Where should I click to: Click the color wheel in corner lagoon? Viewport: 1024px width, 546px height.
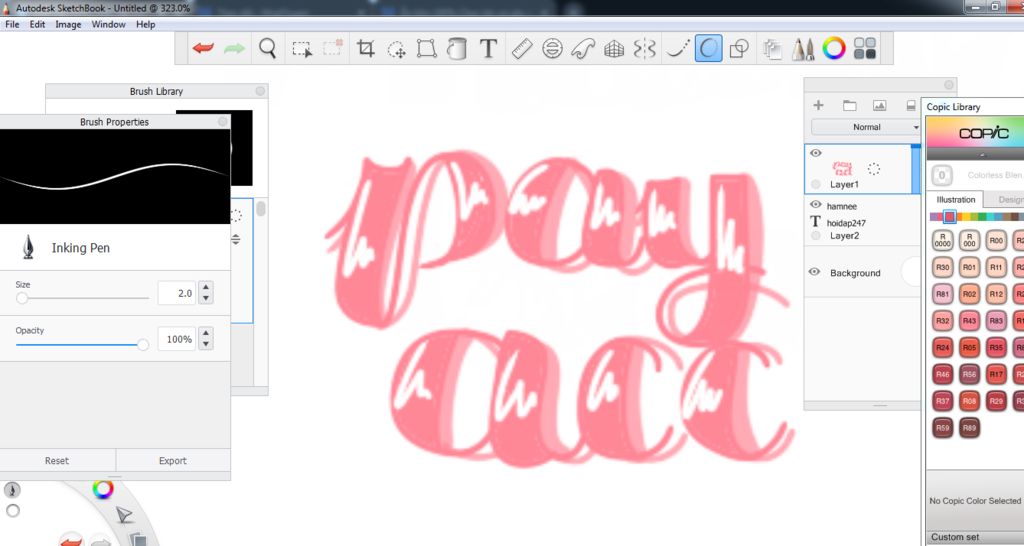[x=103, y=489]
